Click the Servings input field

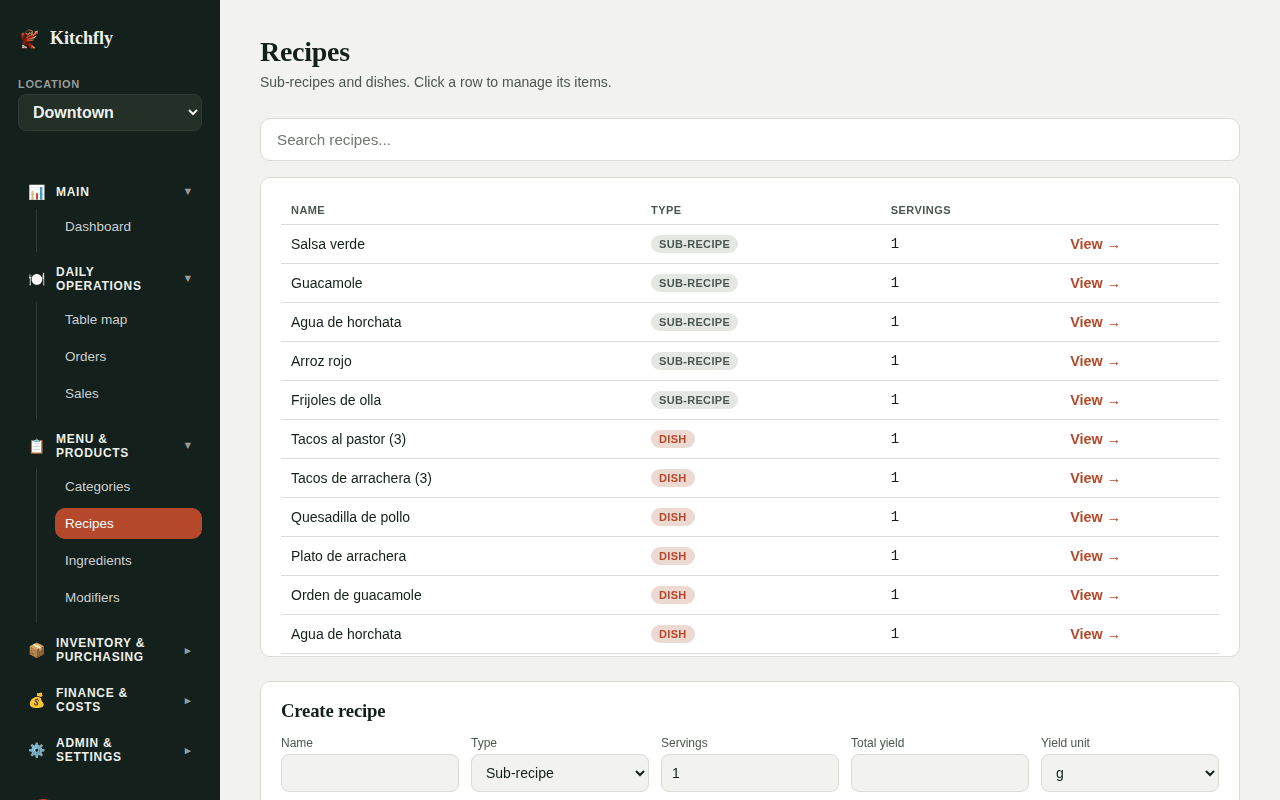tap(750, 773)
